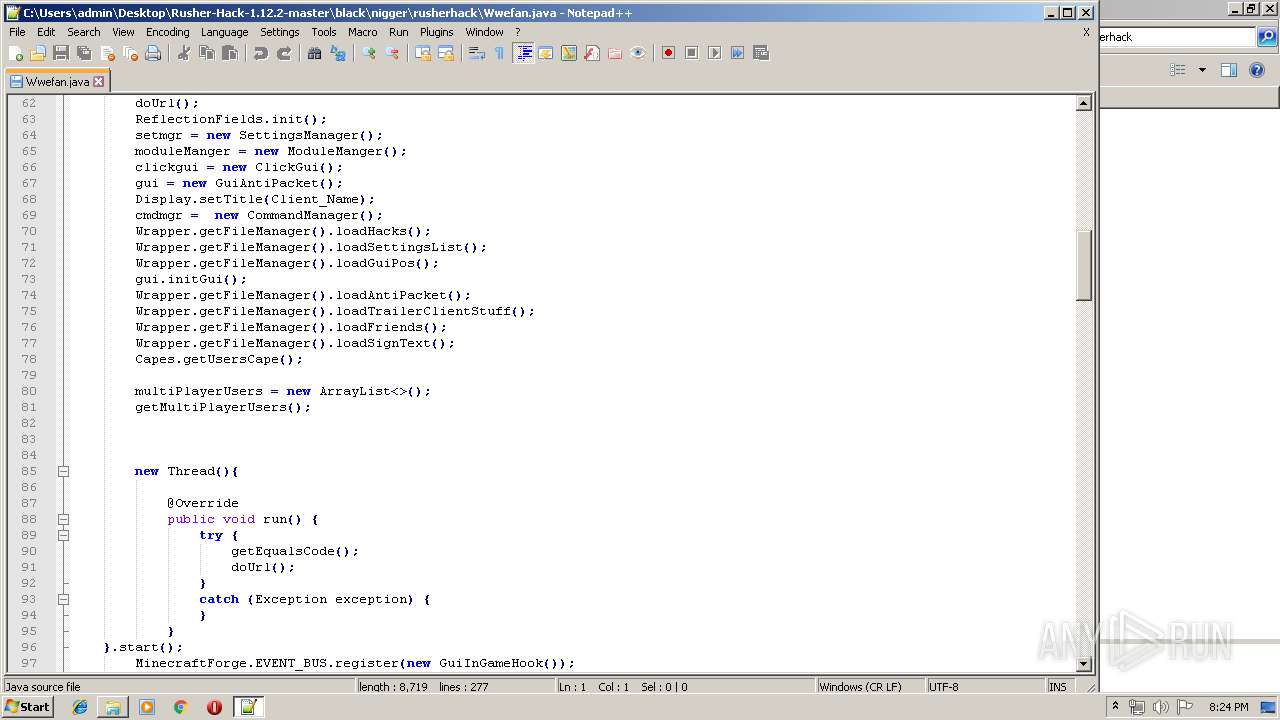Image resolution: width=1280 pixels, height=720 pixels.
Task: Save the current file via toolbar
Action: (61, 53)
